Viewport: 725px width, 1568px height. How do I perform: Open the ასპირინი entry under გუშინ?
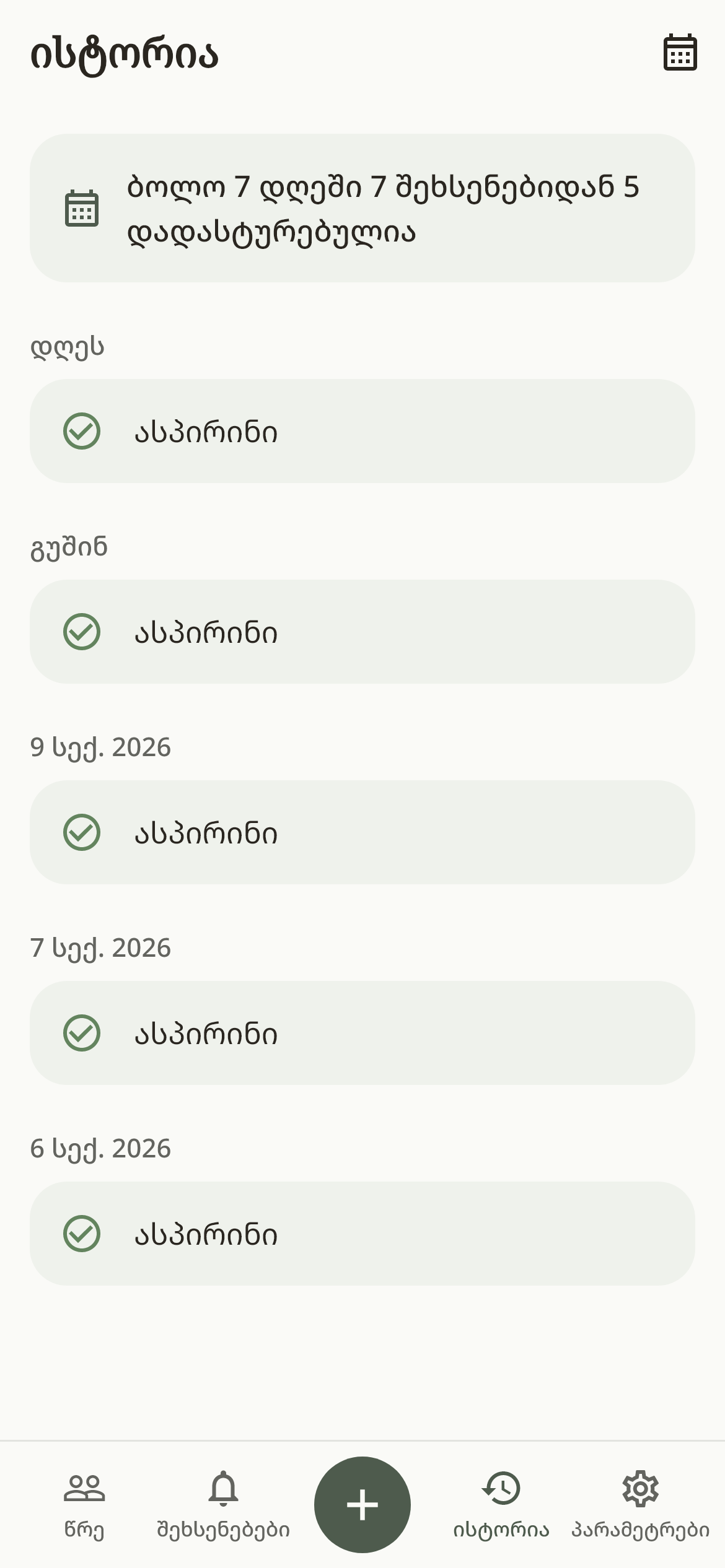coord(362,632)
